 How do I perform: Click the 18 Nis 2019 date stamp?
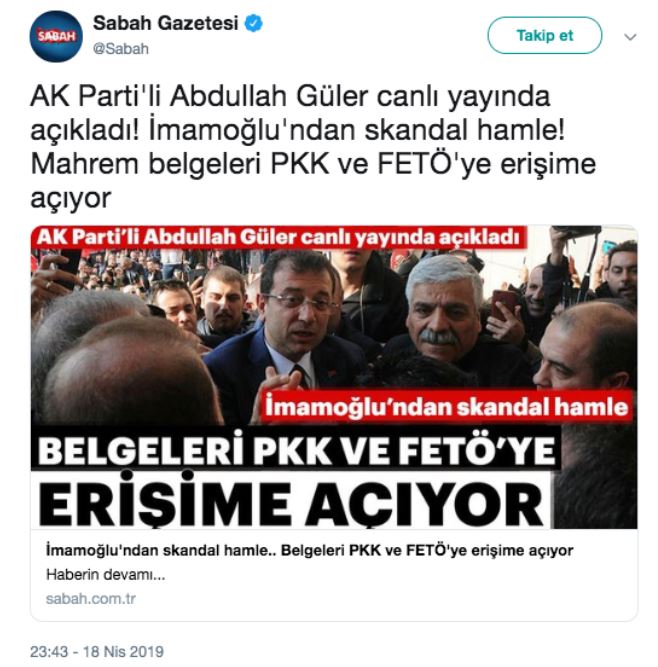pos(123,652)
